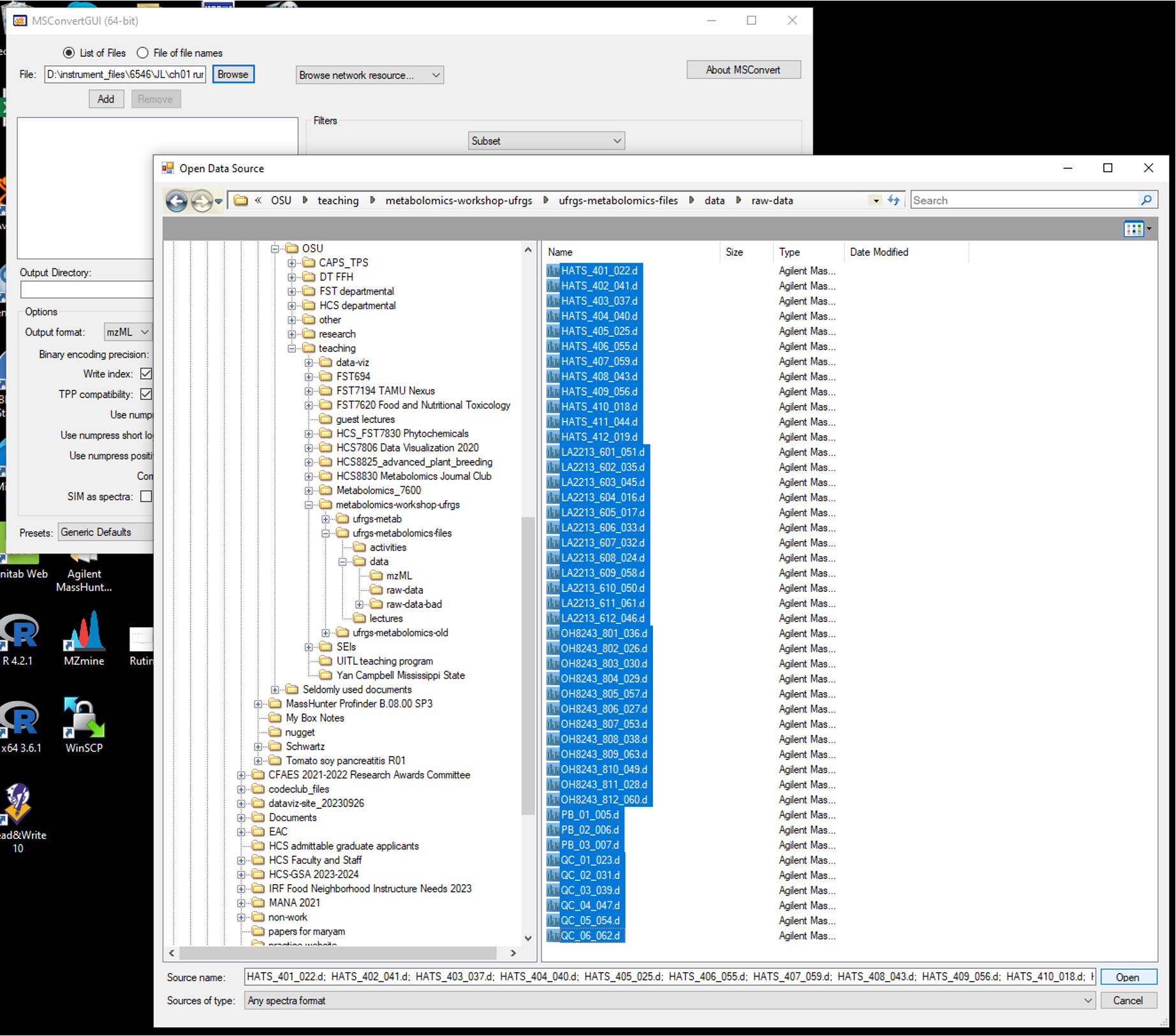Click the data breadcrumb segment
Image resolution: width=1176 pixels, height=1036 pixels.
tap(714, 200)
